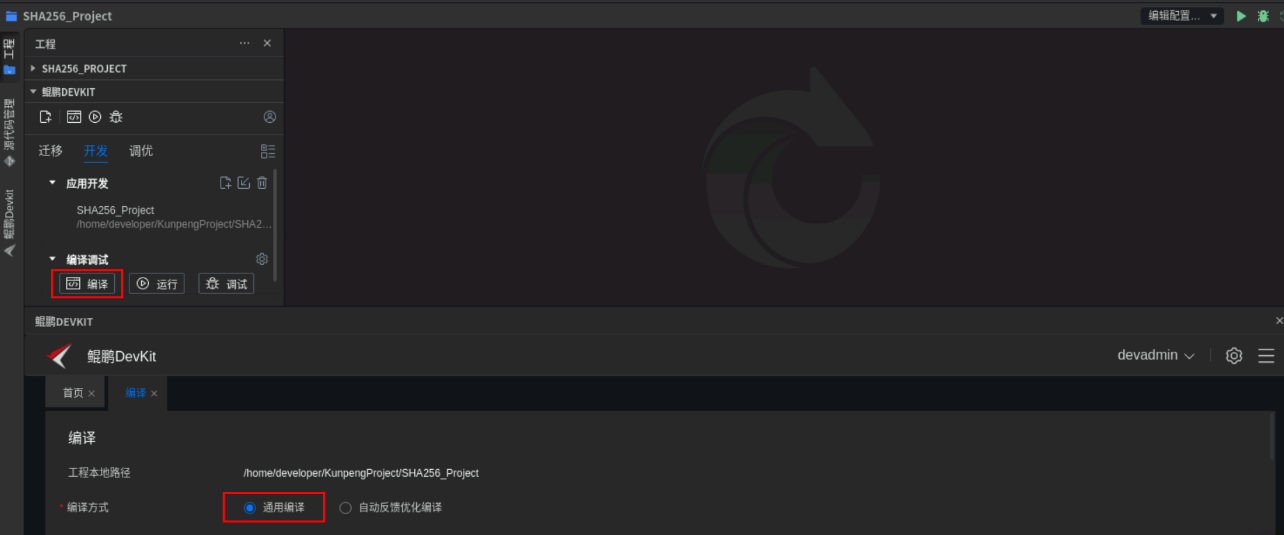The height and width of the screenshot is (535, 1284).
Task: Open the 鲲鹏DevKit header settings gear
Action: pyautogui.click(x=1234, y=356)
